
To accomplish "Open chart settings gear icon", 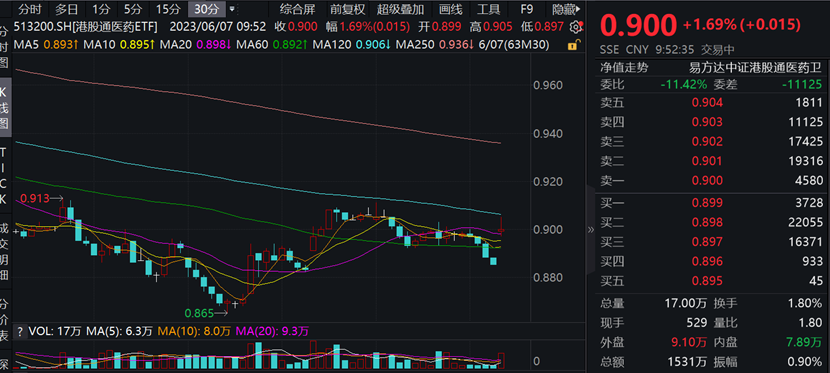I will tap(576, 27).
